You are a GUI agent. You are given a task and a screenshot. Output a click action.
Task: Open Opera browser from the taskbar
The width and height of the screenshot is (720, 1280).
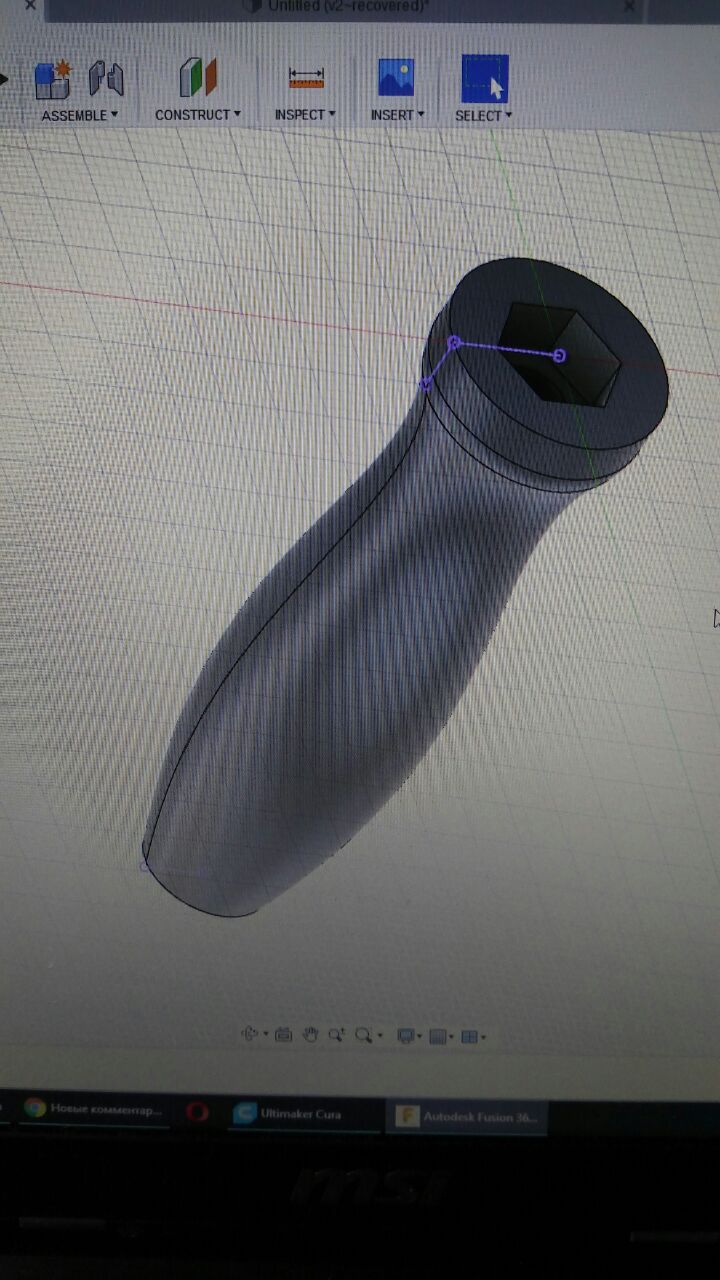point(197,1111)
